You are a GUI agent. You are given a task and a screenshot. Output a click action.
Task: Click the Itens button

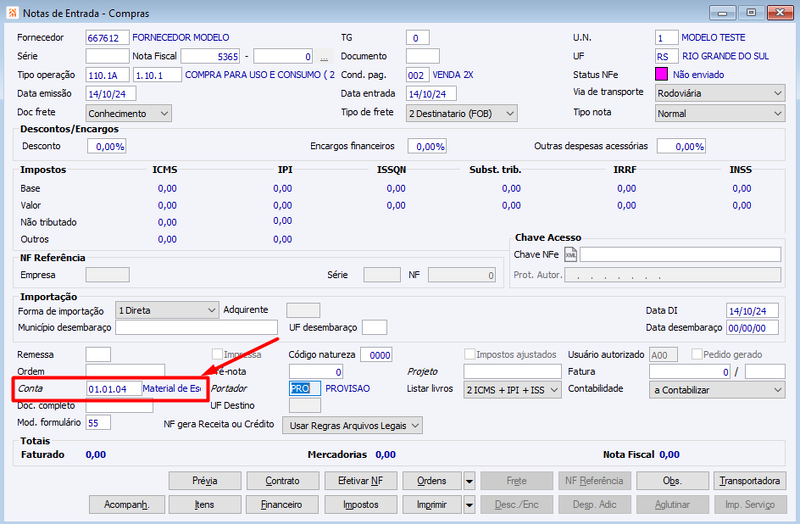coord(205,505)
